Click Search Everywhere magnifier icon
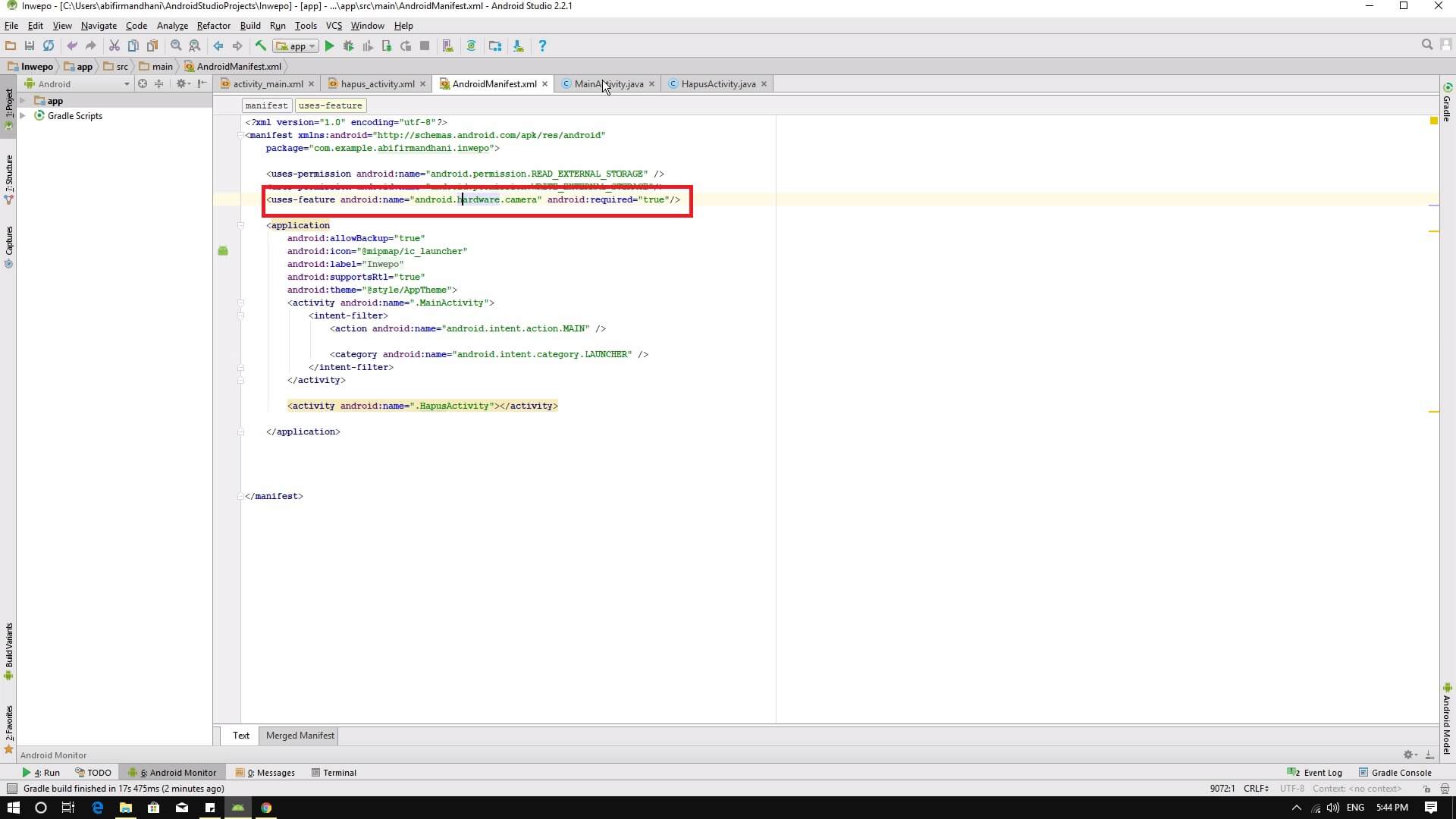 pos(1426,45)
